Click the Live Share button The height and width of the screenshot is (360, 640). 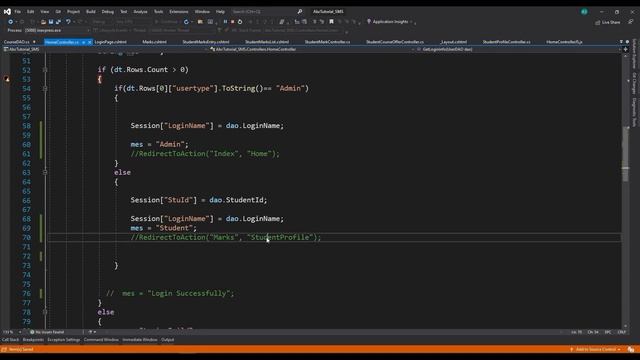(x=607, y=22)
